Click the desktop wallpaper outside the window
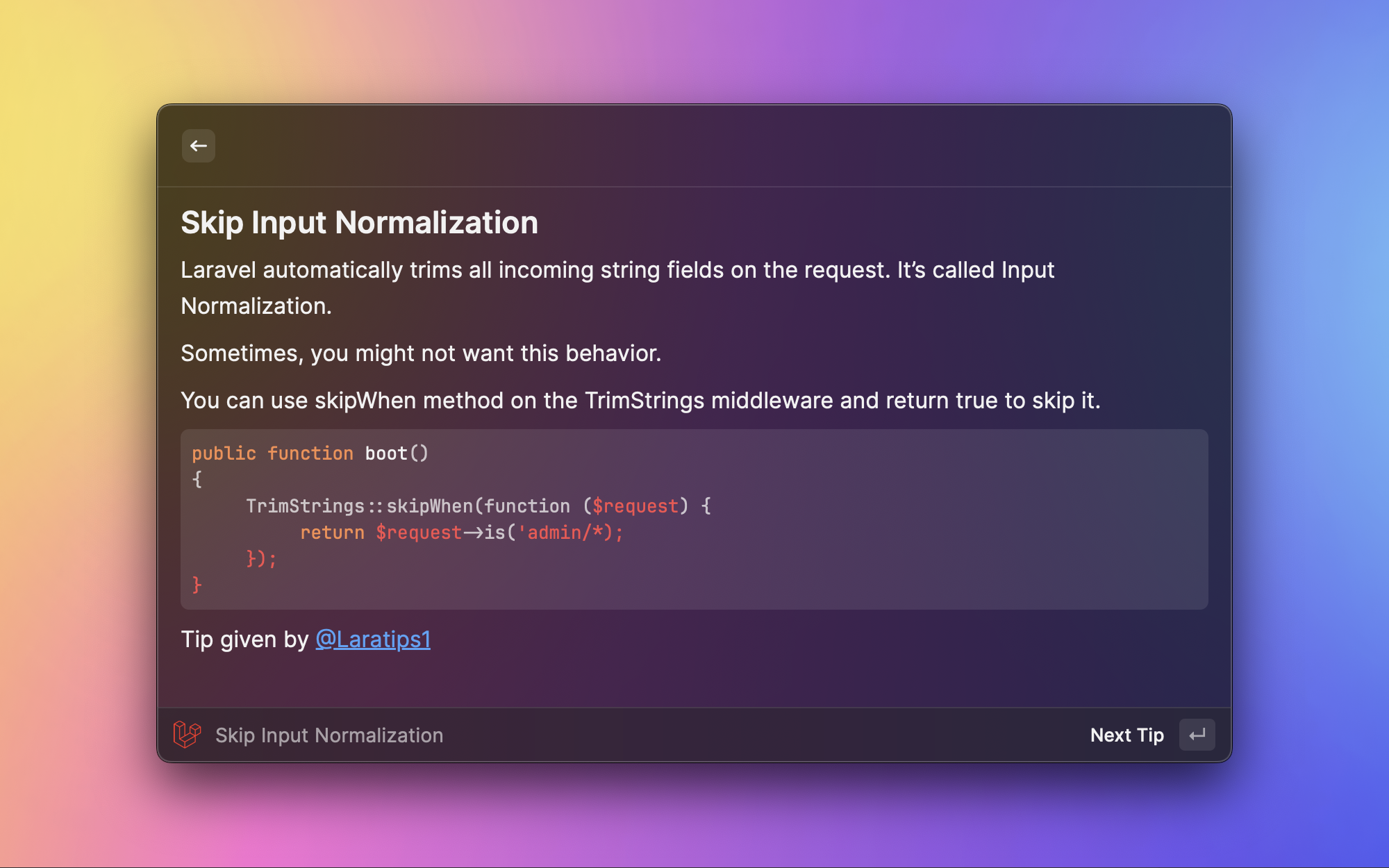Viewport: 1389px width, 868px height. 76,417
